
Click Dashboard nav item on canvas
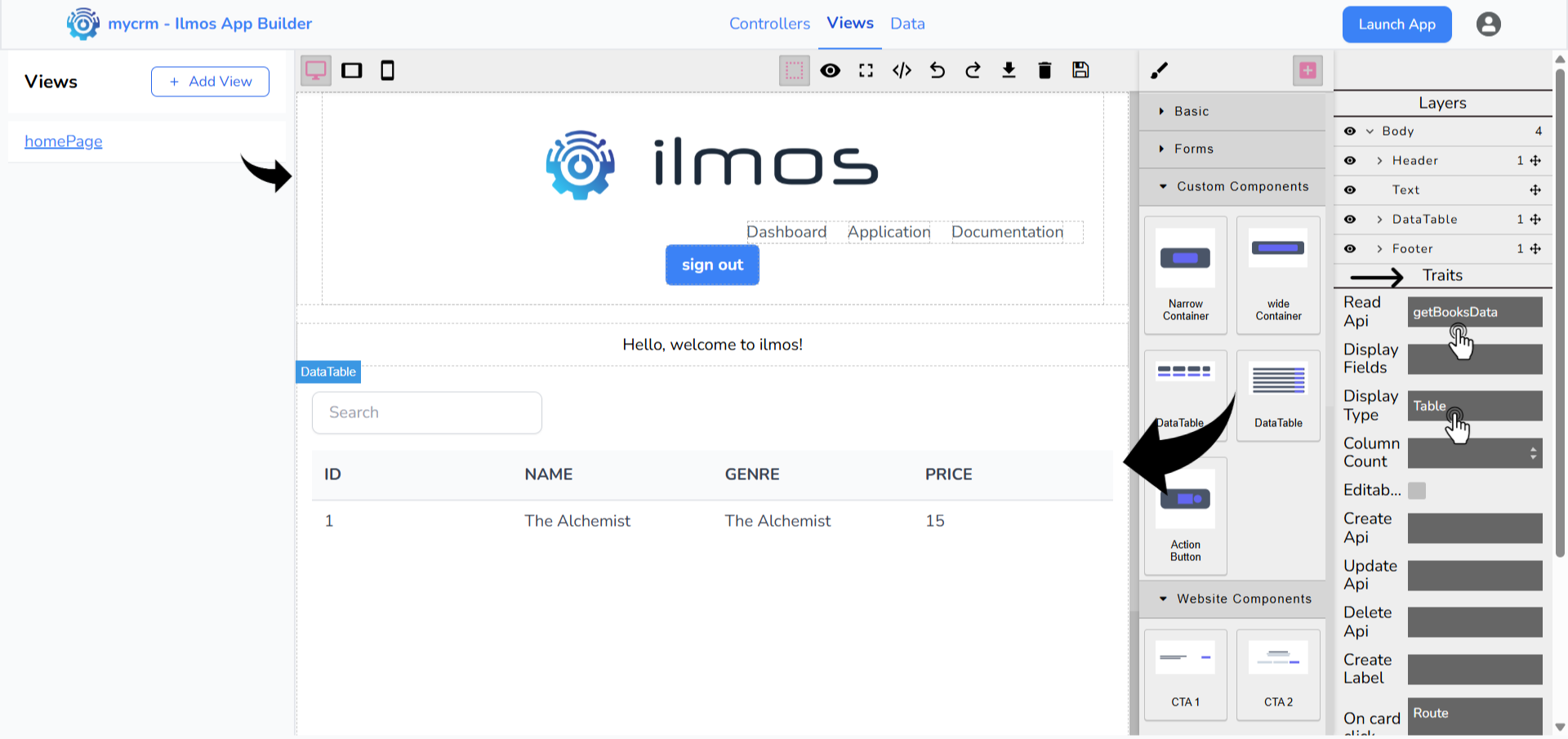pyautogui.click(x=786, y=232)
